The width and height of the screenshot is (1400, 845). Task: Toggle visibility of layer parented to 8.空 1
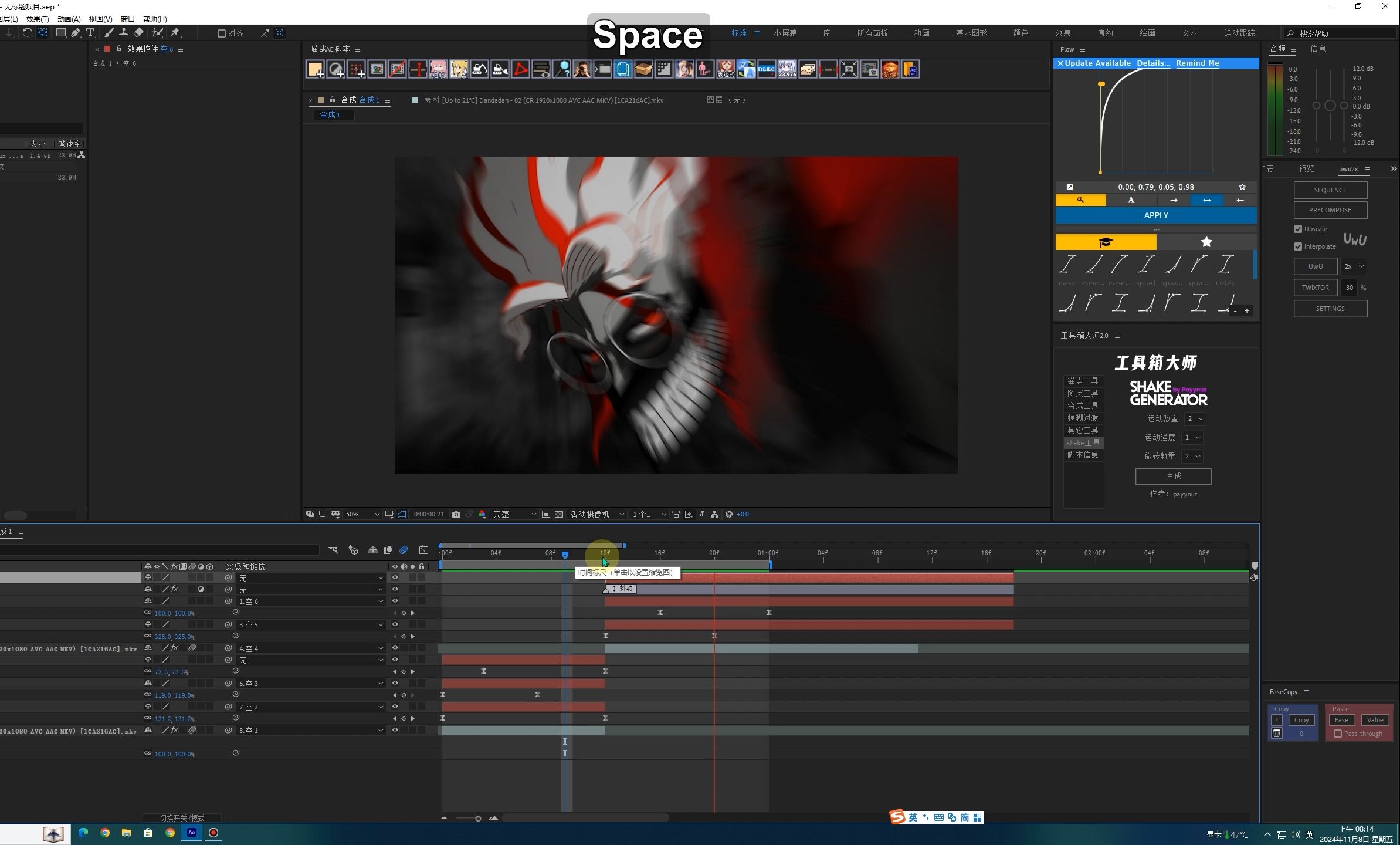395,730
